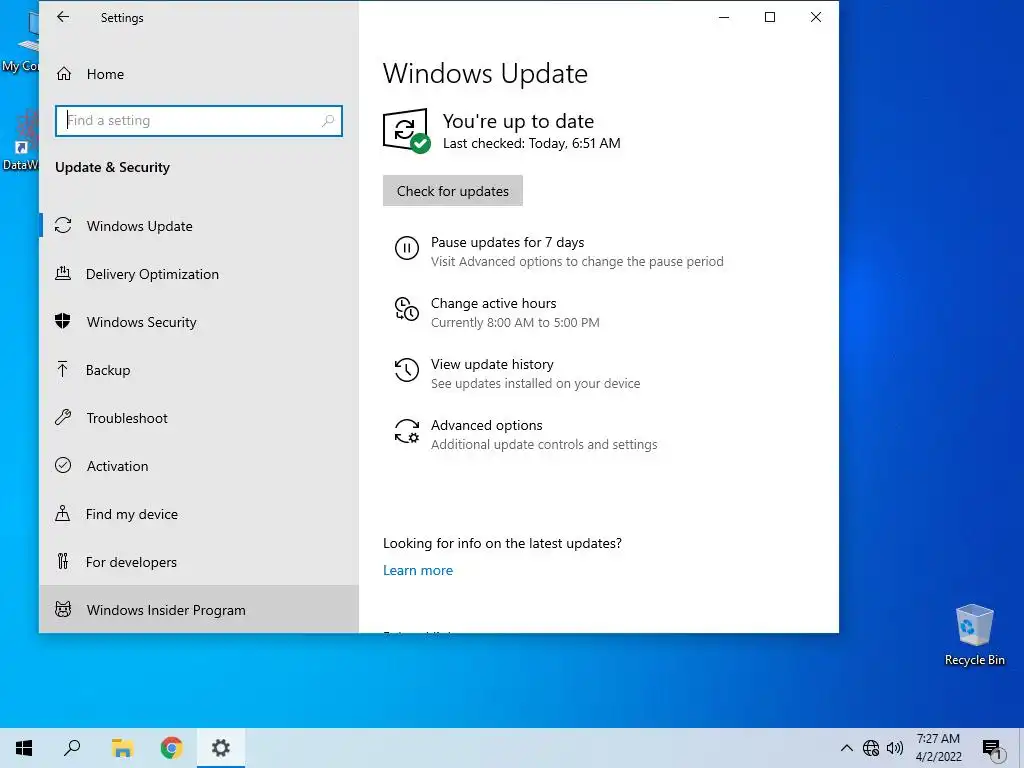Screen dimensions: 1024x768
Task: Expand hidden tray icons chevron
Action: (x=846, y=748)
